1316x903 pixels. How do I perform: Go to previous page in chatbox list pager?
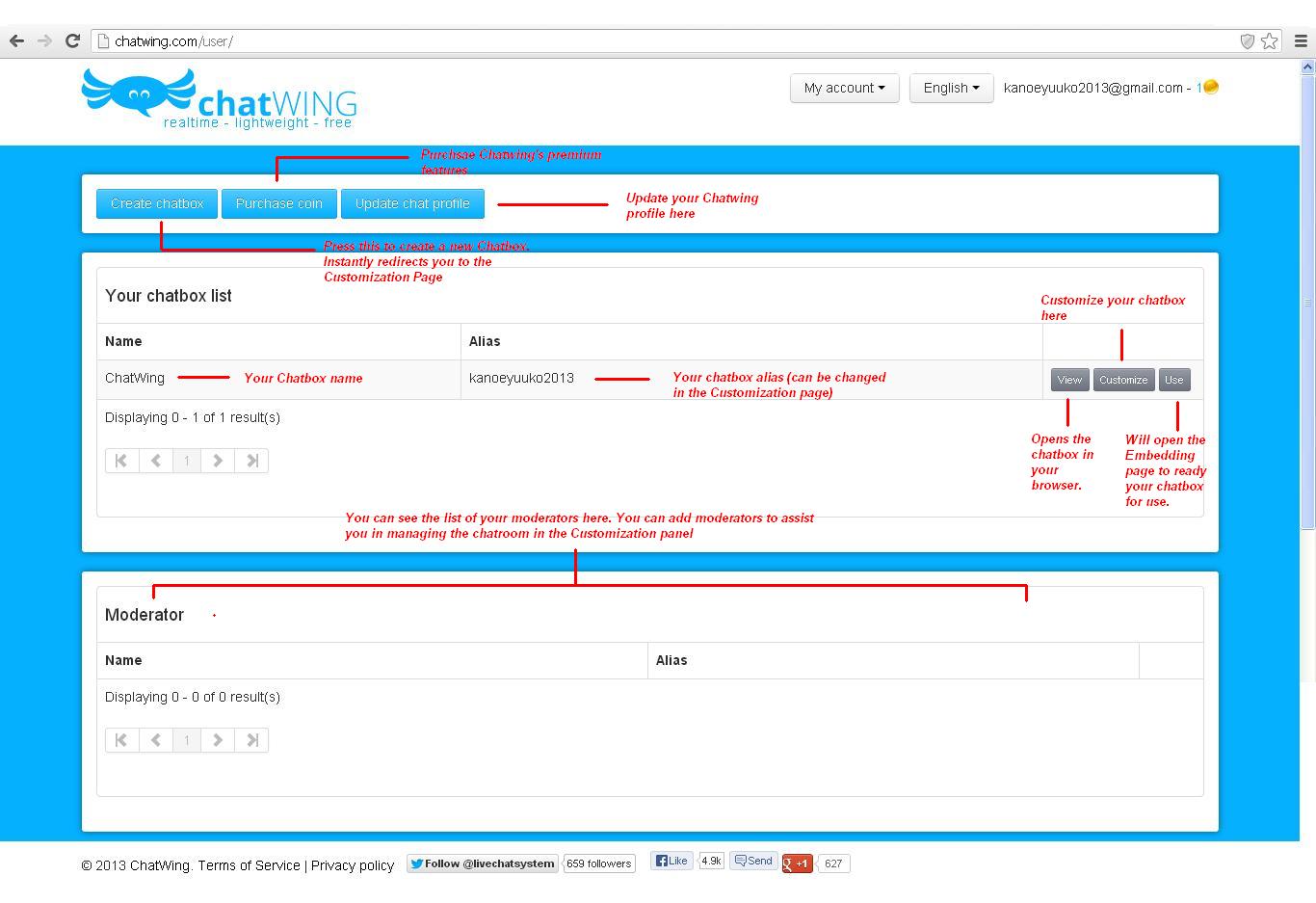pos(155,461)
